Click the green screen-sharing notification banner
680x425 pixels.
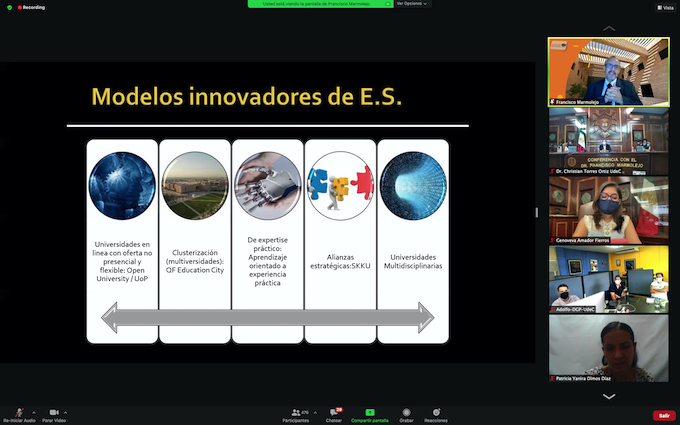320,4
